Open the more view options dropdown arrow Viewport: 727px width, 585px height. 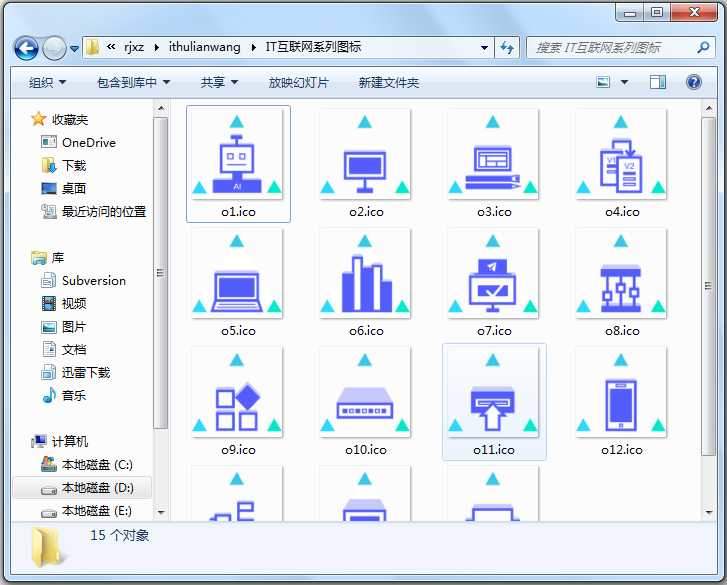pyautogui.click(x=624, y=83)
